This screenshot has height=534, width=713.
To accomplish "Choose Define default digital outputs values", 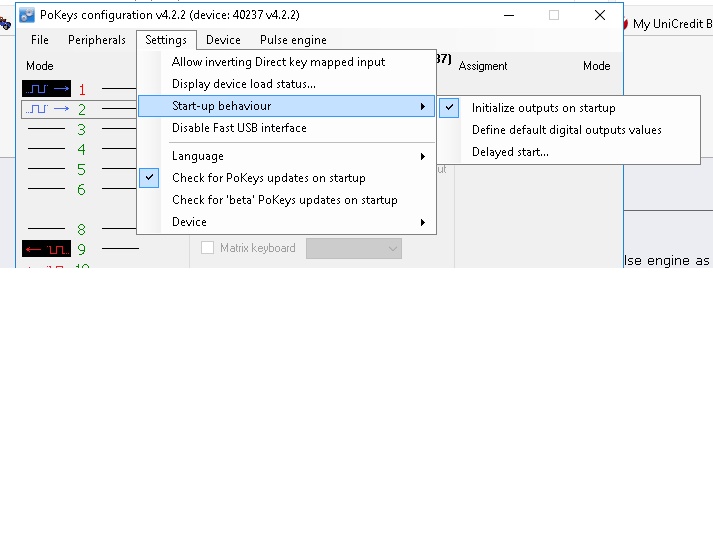I will click(x=566, y=130).
